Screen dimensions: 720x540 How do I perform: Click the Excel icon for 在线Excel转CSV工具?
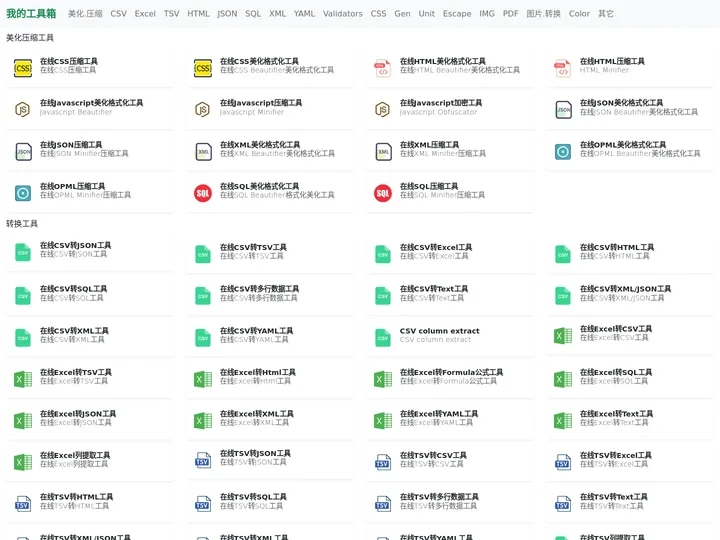[562, 336]
